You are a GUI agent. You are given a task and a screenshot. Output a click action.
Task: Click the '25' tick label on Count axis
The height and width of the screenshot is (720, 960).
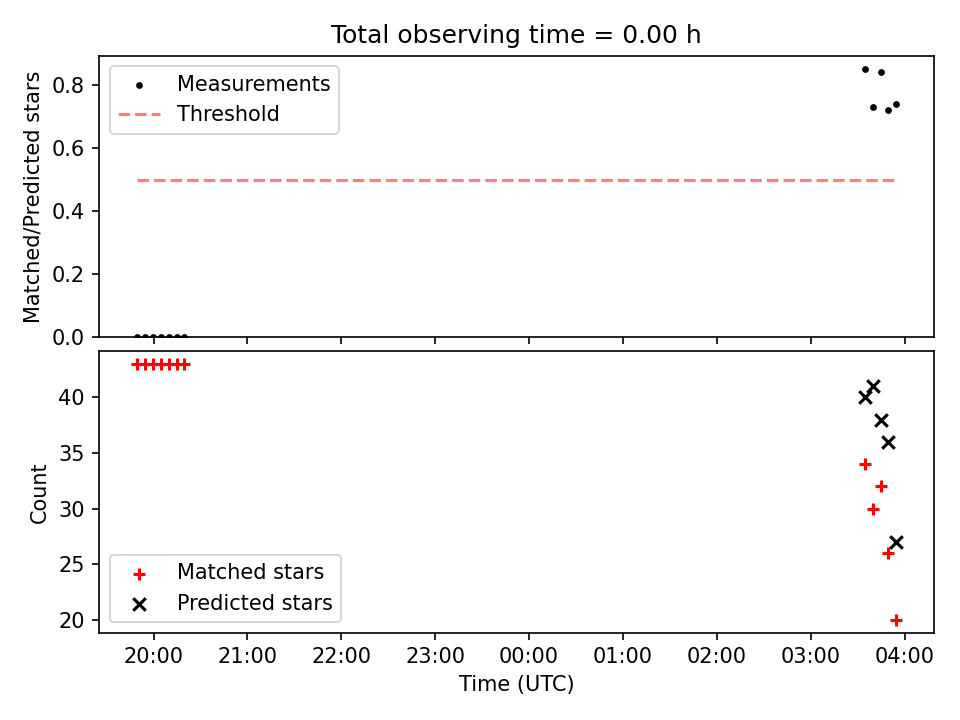71,564
